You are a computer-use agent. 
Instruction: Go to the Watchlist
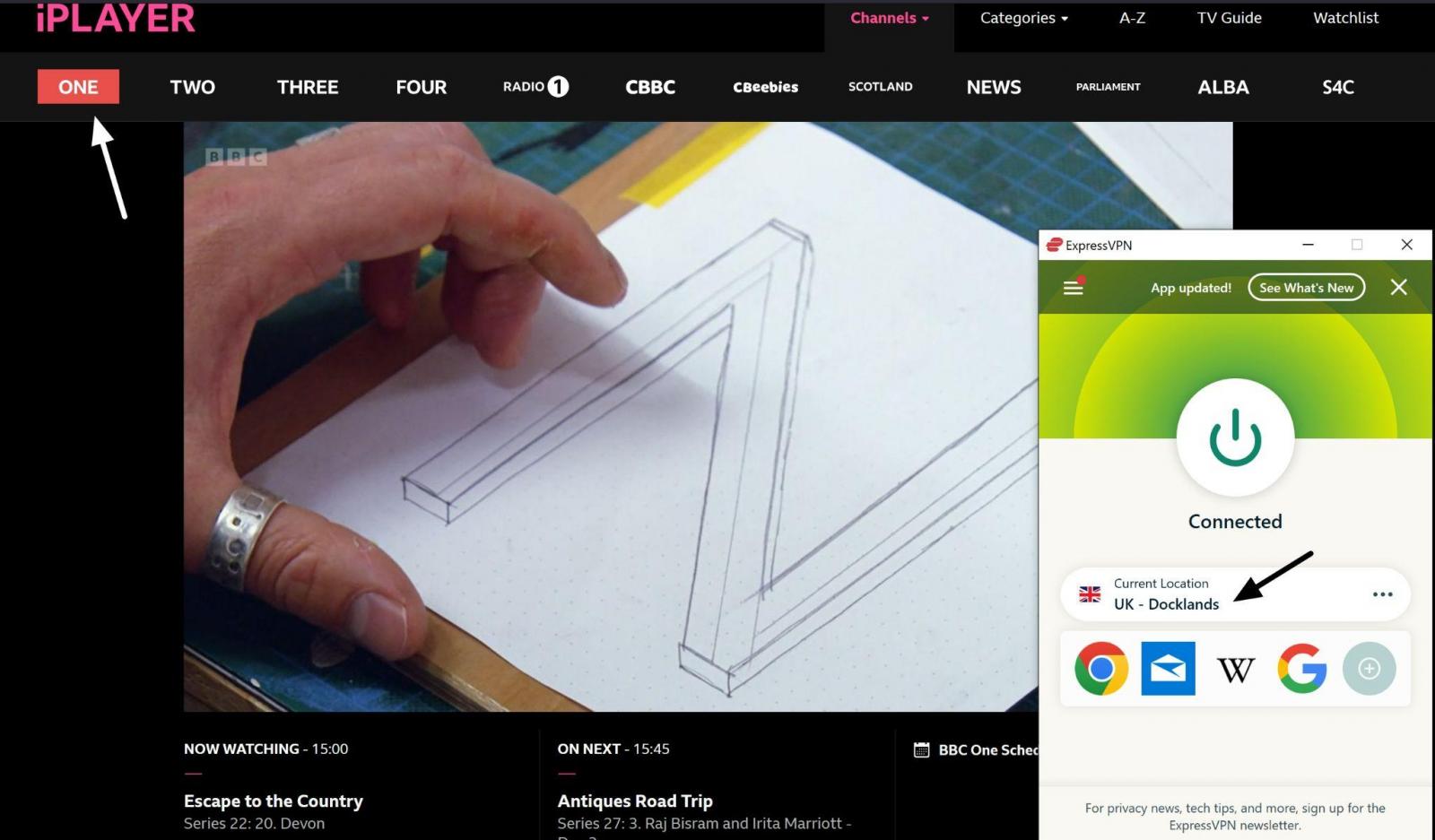1346,18
